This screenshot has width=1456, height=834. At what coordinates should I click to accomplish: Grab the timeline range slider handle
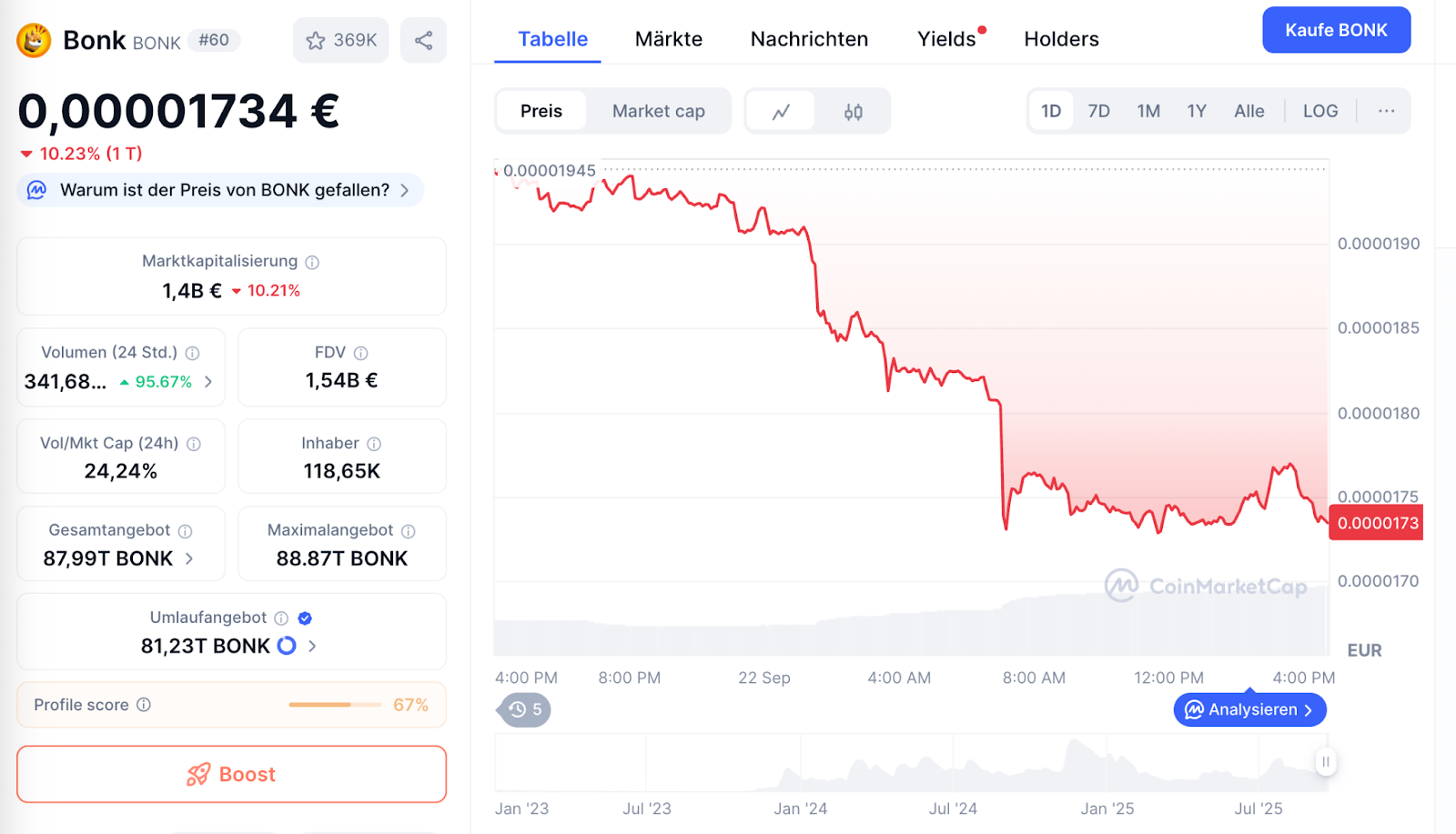click(1326, 762)
